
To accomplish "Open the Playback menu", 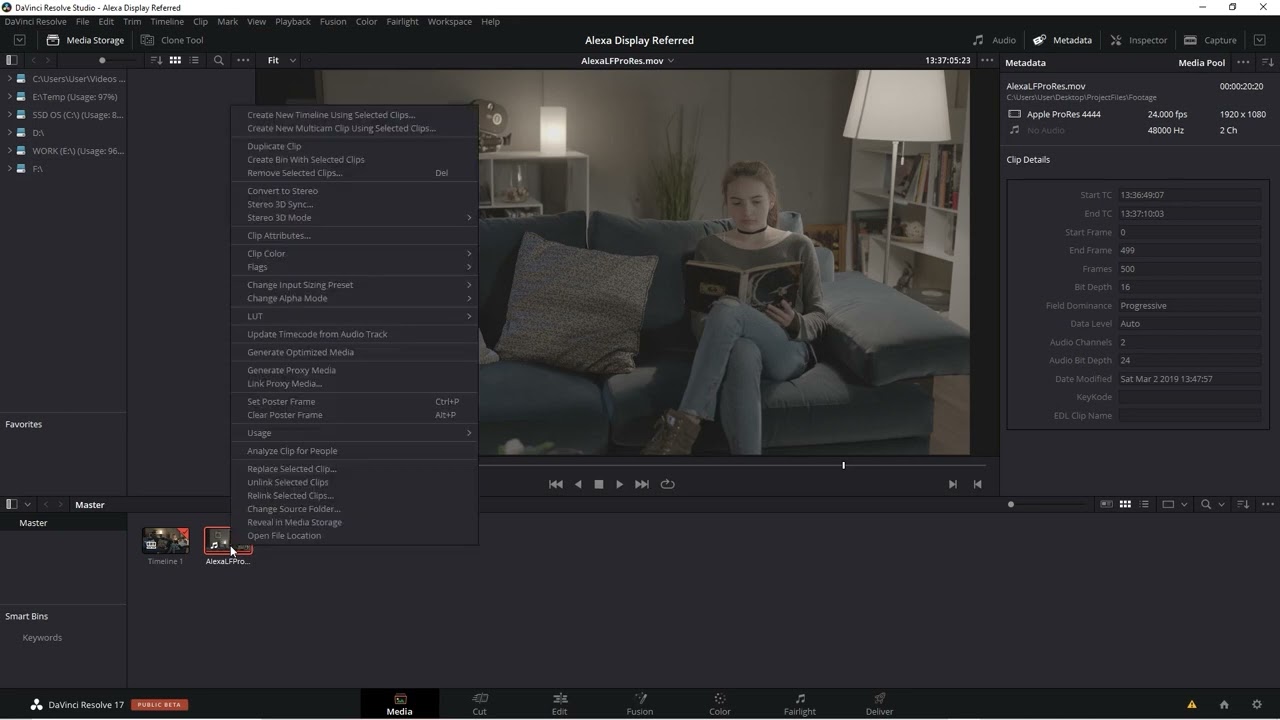I will pos(292,21).
